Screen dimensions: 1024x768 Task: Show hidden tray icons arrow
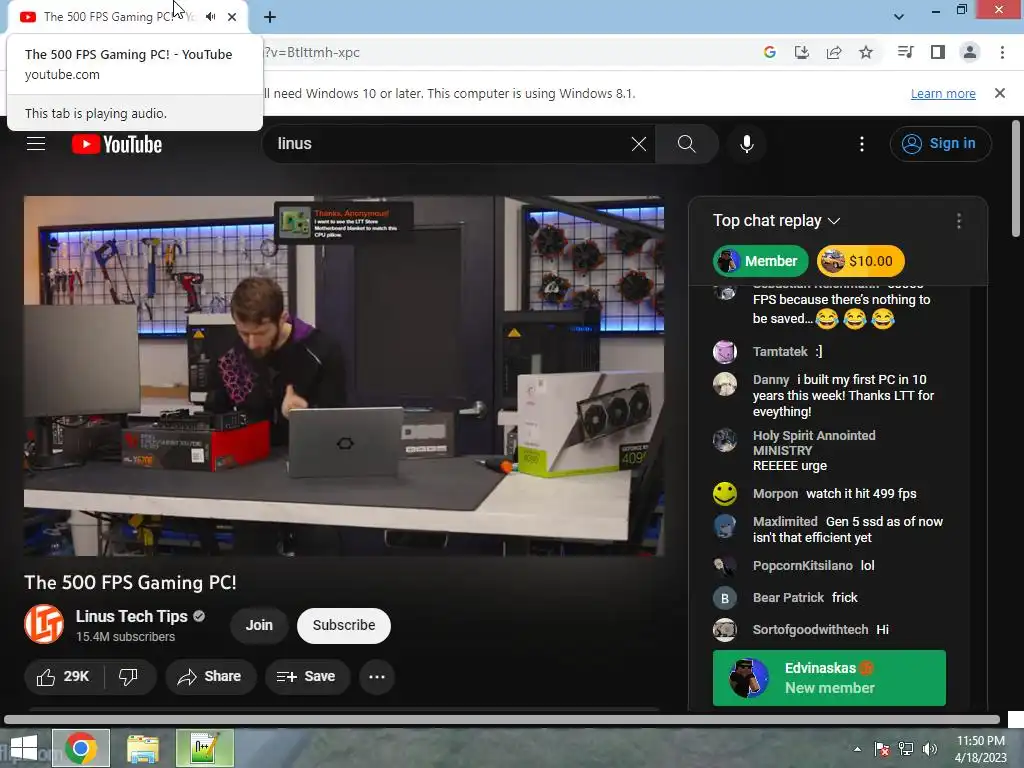857,749
